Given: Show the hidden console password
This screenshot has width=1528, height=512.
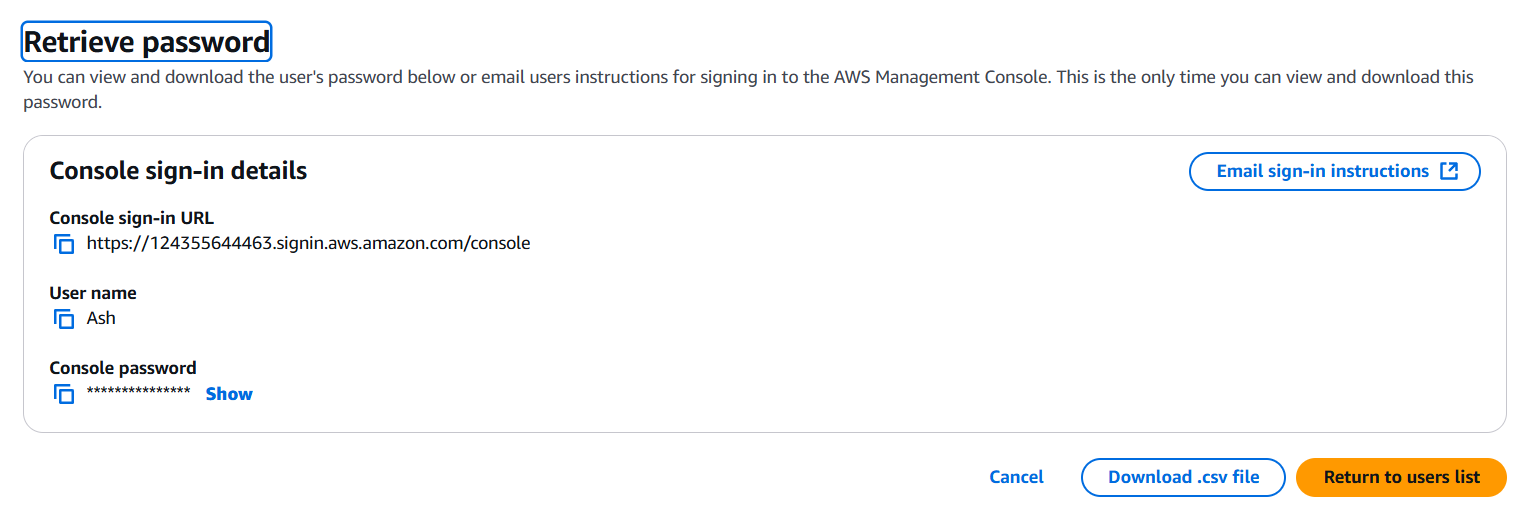Looking at the screenshot, I should pos(229,394).
